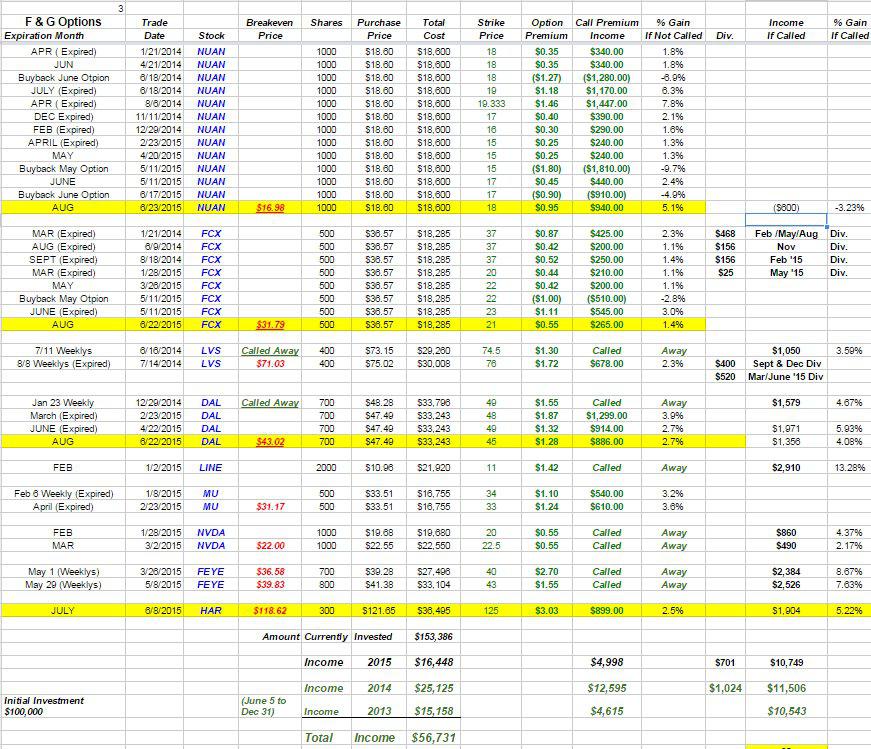The image size is (871, 749).
Task: Click call premium total "$12,595"
Action: (x=607, y=688)
